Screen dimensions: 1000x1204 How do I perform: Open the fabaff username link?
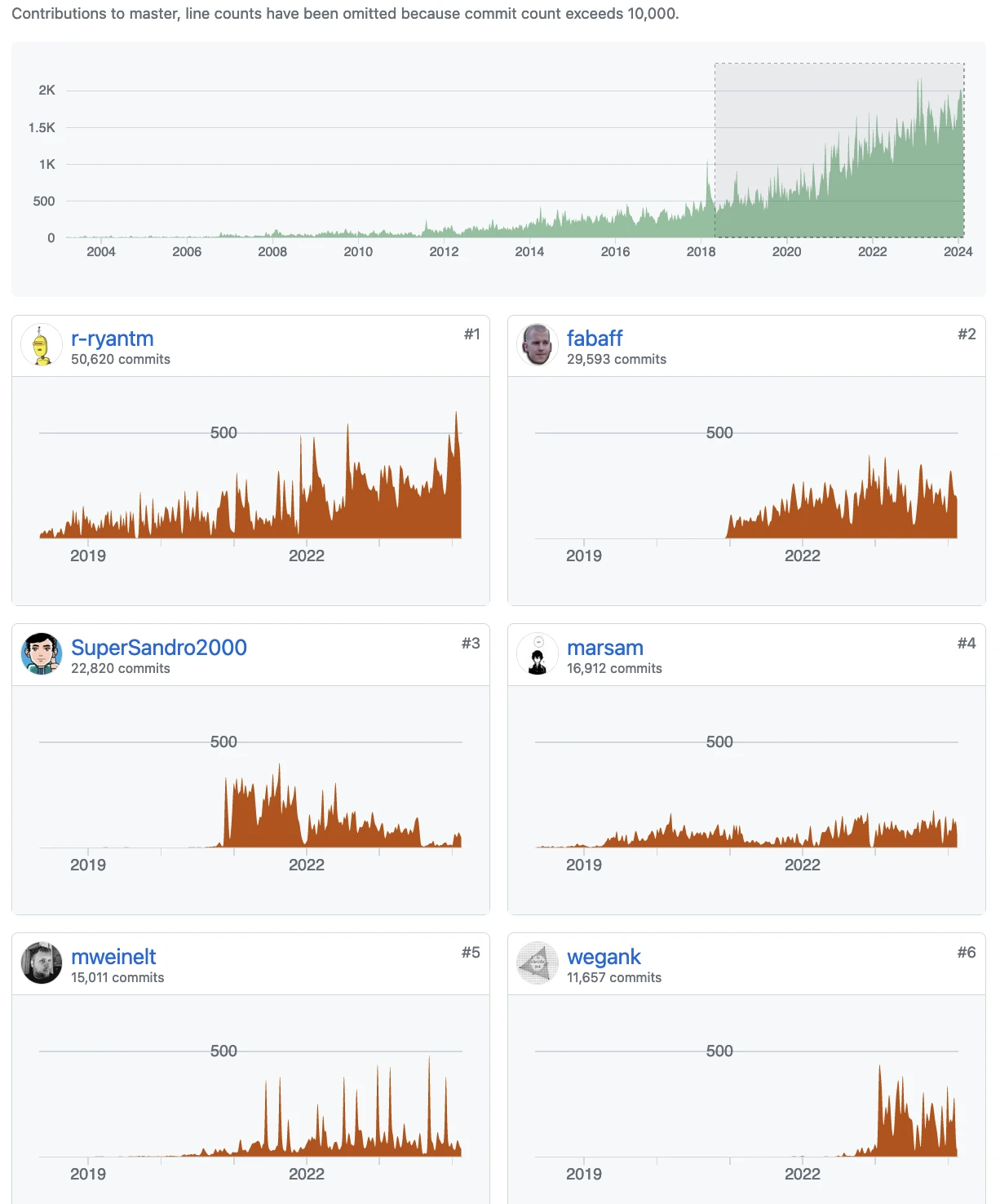[594, 339]
